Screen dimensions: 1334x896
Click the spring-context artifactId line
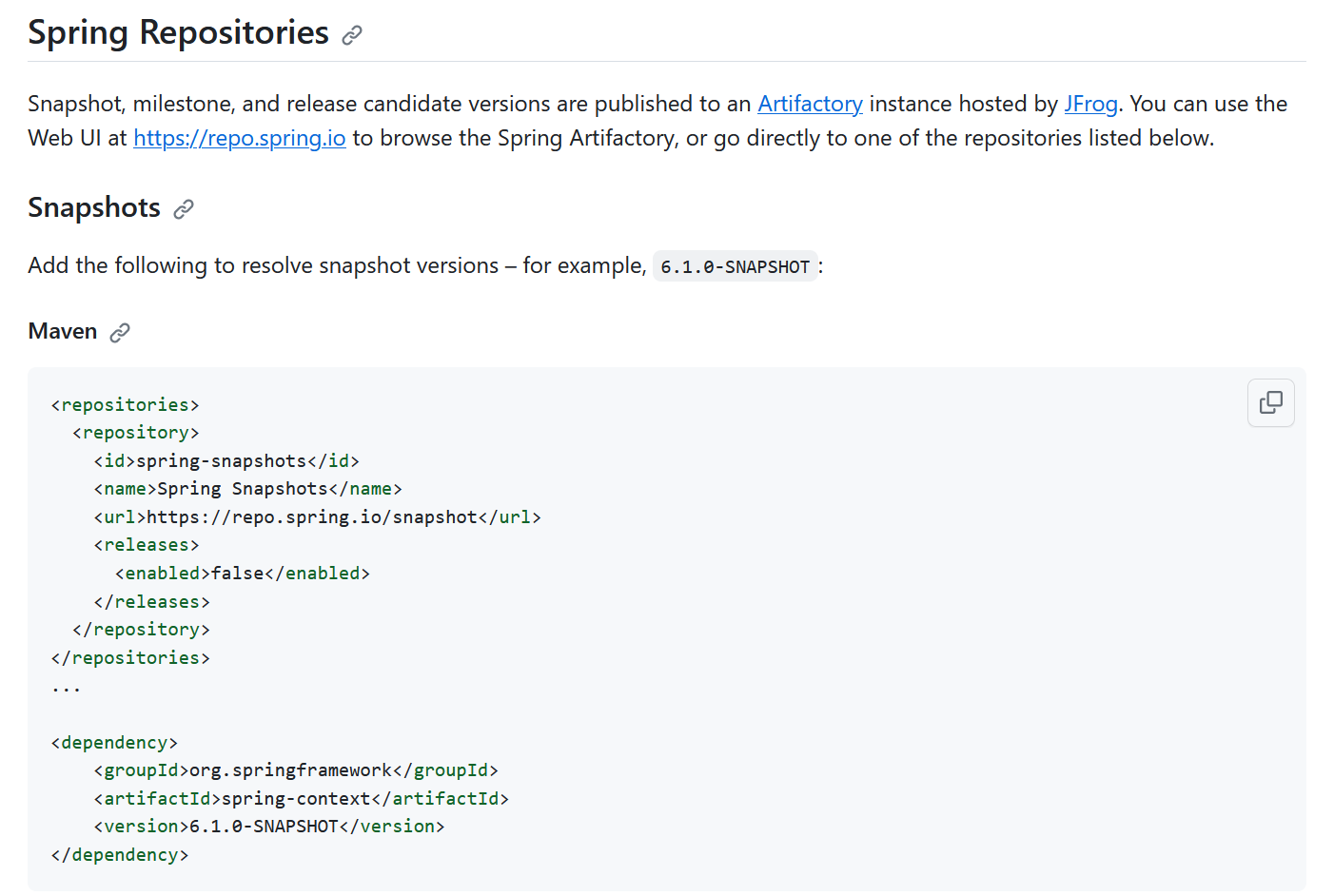(302, 799)
